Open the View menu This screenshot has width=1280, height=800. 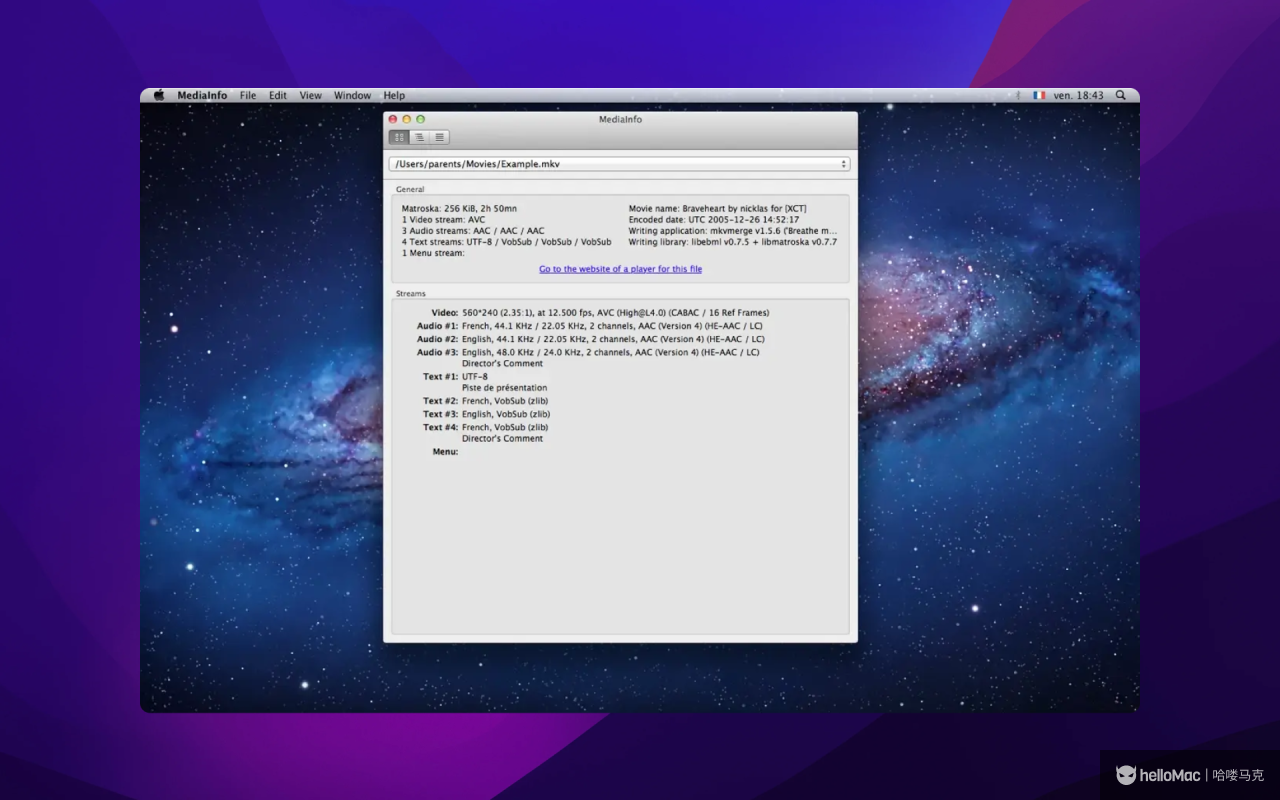(311, 96)
